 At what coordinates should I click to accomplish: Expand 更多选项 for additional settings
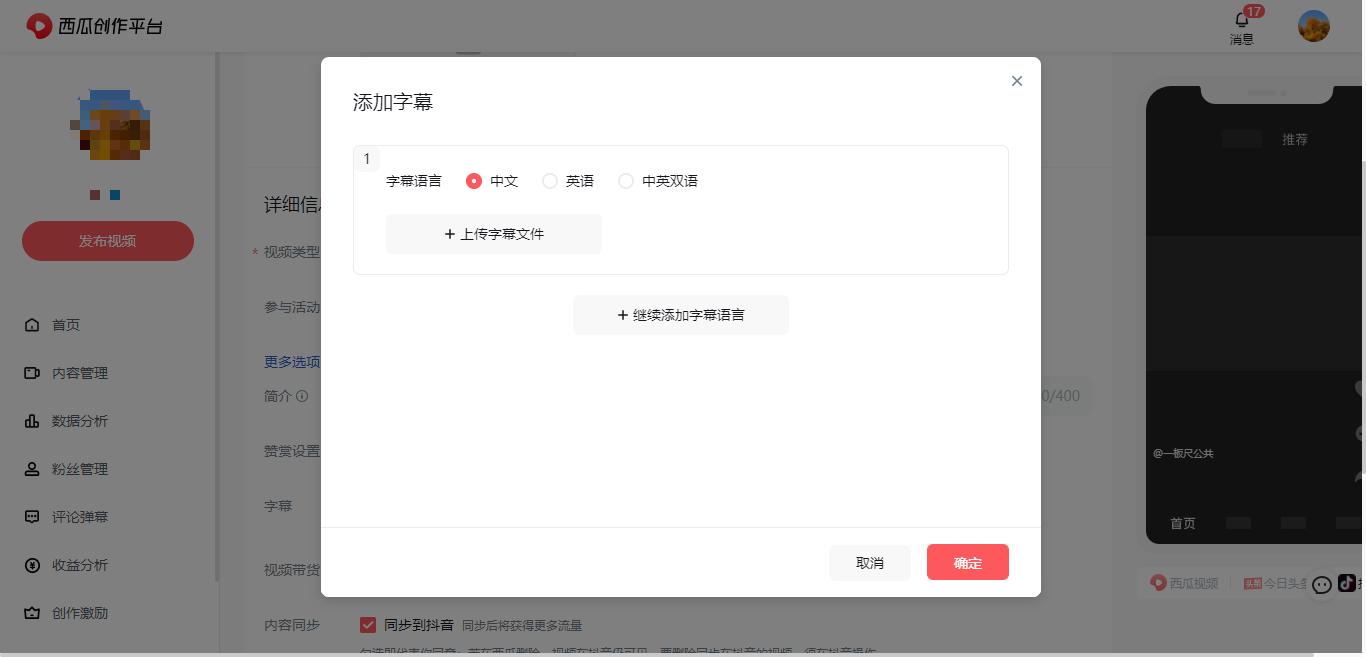(x=292, y=362)
